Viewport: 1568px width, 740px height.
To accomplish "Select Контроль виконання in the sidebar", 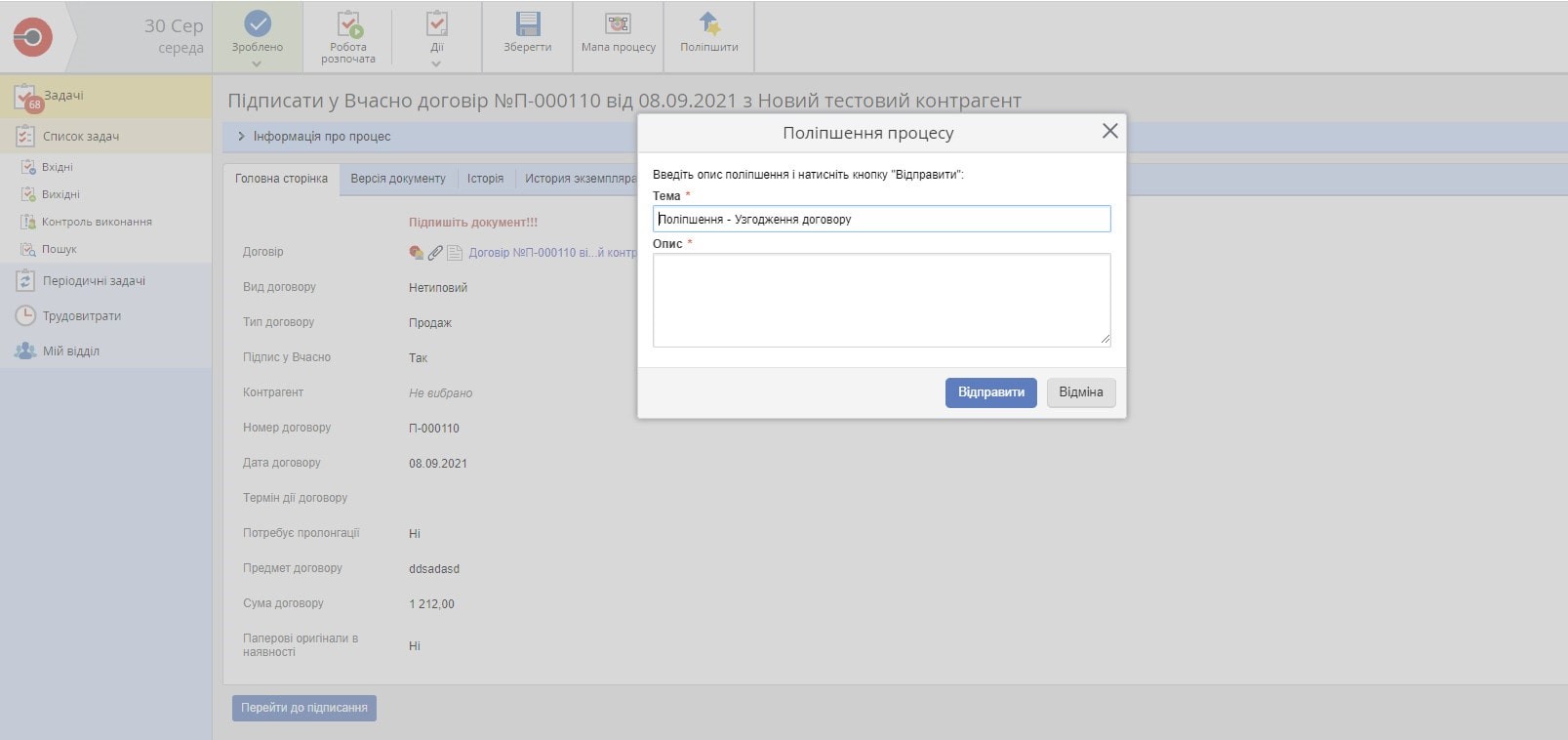I will (96, 222).
